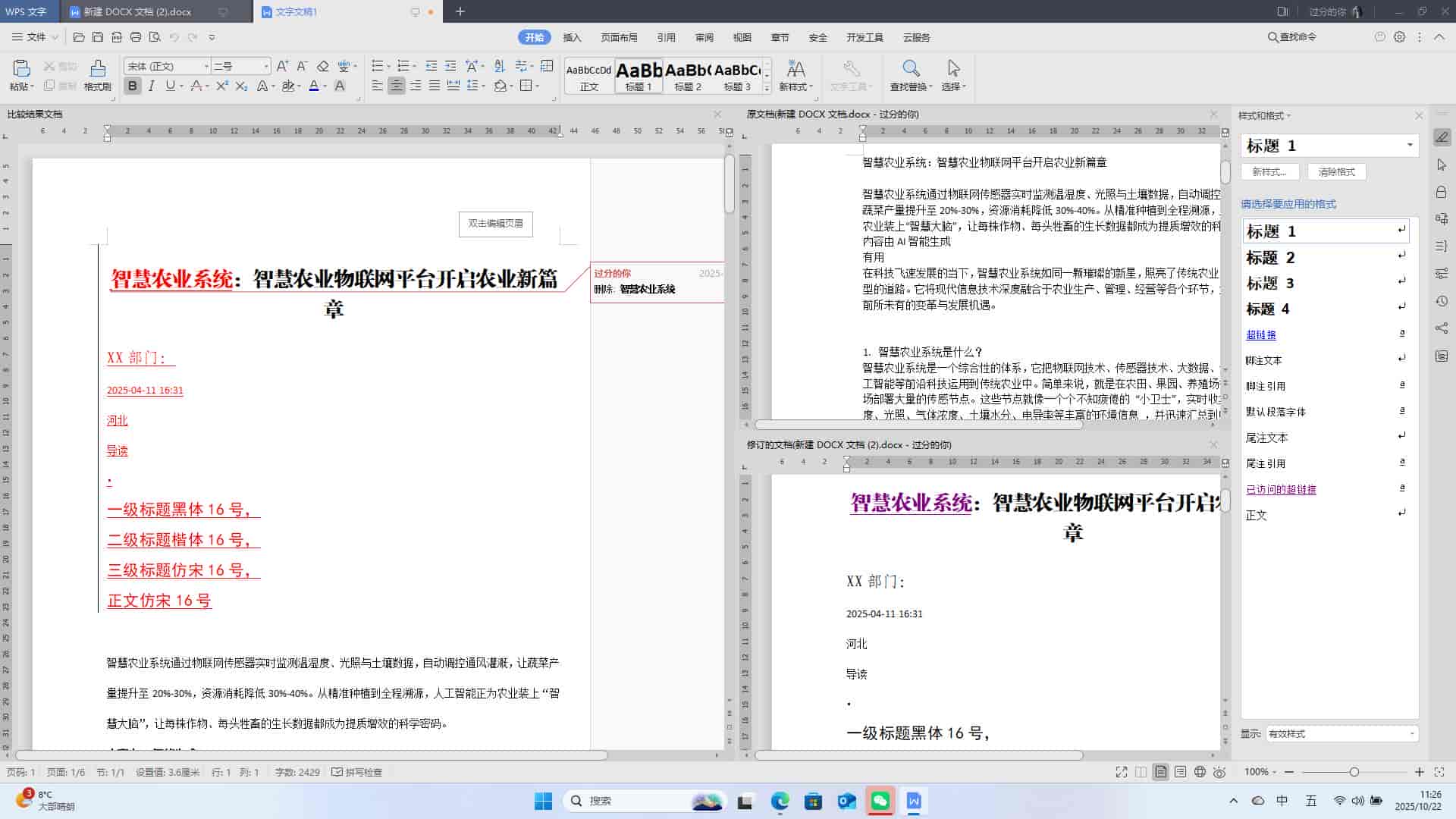Click the 查找命令 search field
This screenshot has width=1456, height=819.
[1293, 36]
